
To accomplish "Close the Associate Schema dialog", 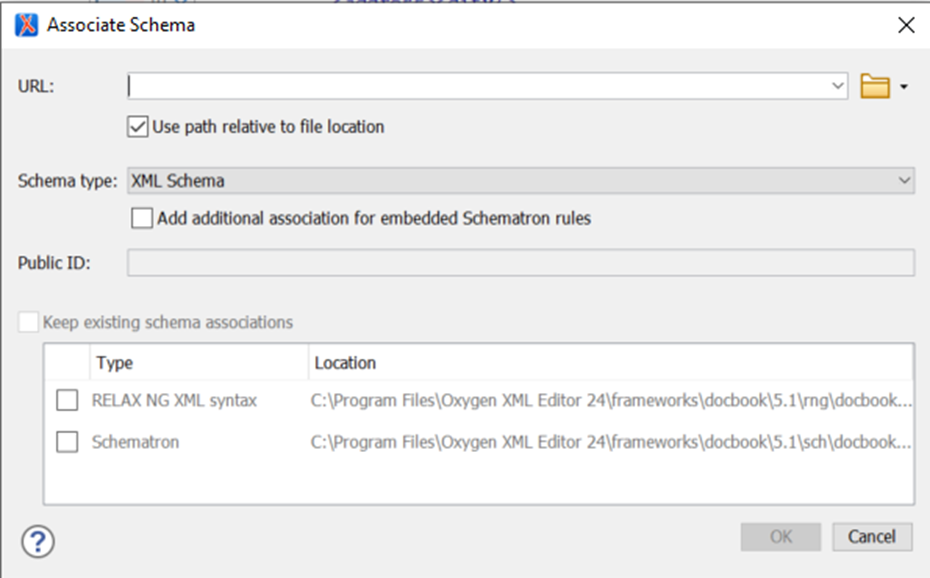I will point(906,25).
